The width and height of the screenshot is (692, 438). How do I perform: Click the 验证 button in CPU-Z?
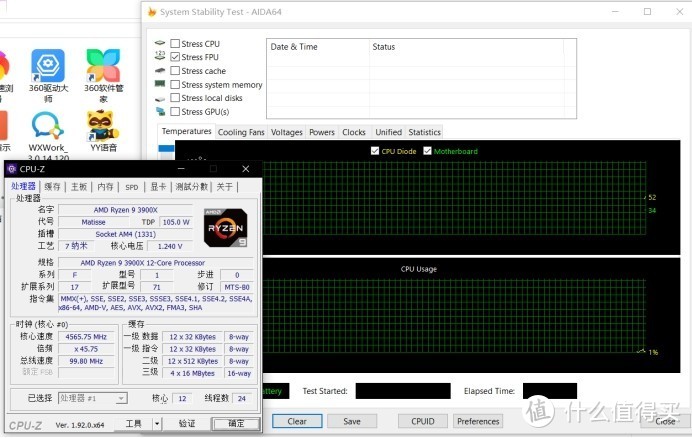click(187, 424)
